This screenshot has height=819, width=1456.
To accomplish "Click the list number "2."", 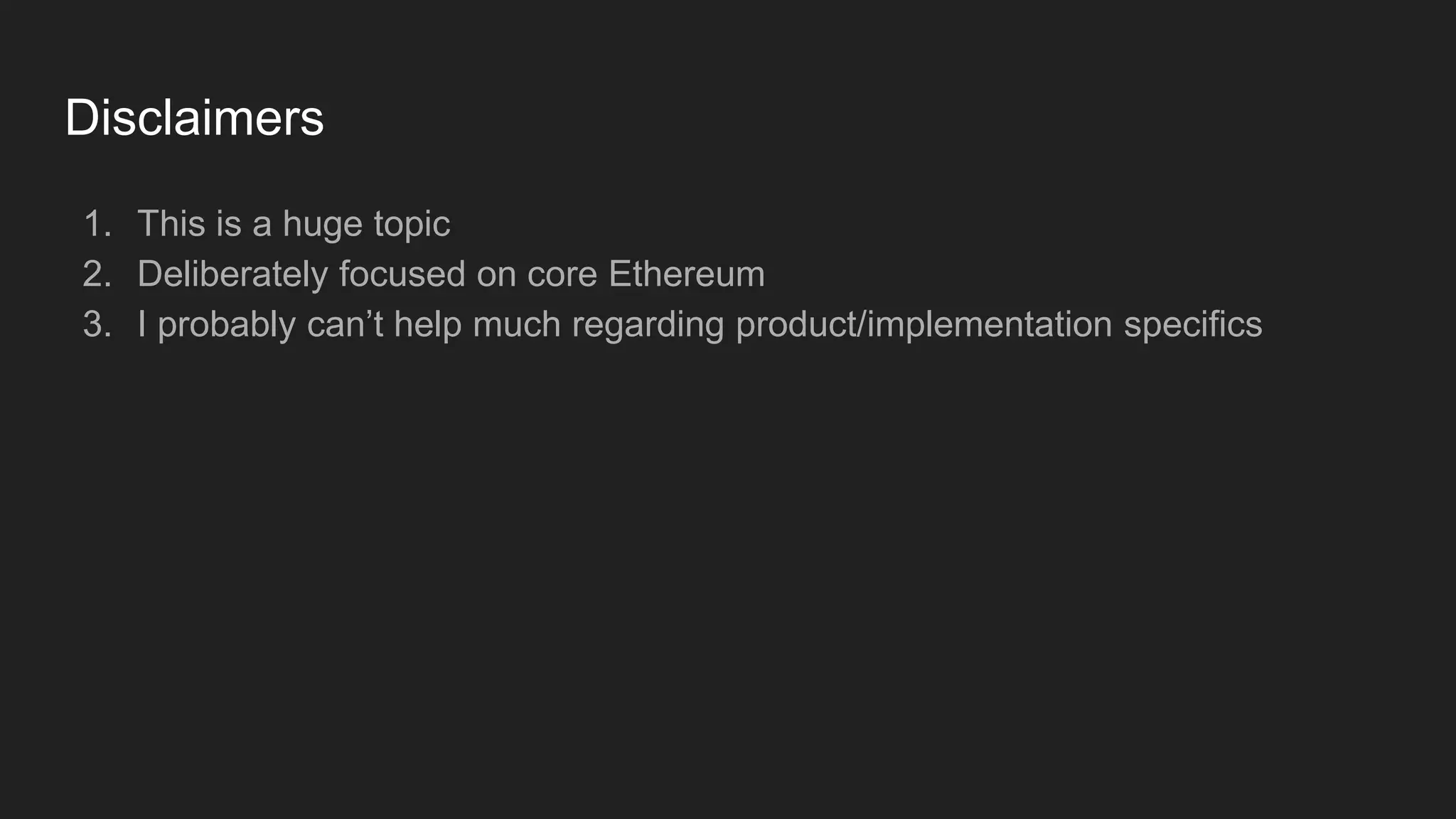I will pyautogui.click(x=97, y=274).
